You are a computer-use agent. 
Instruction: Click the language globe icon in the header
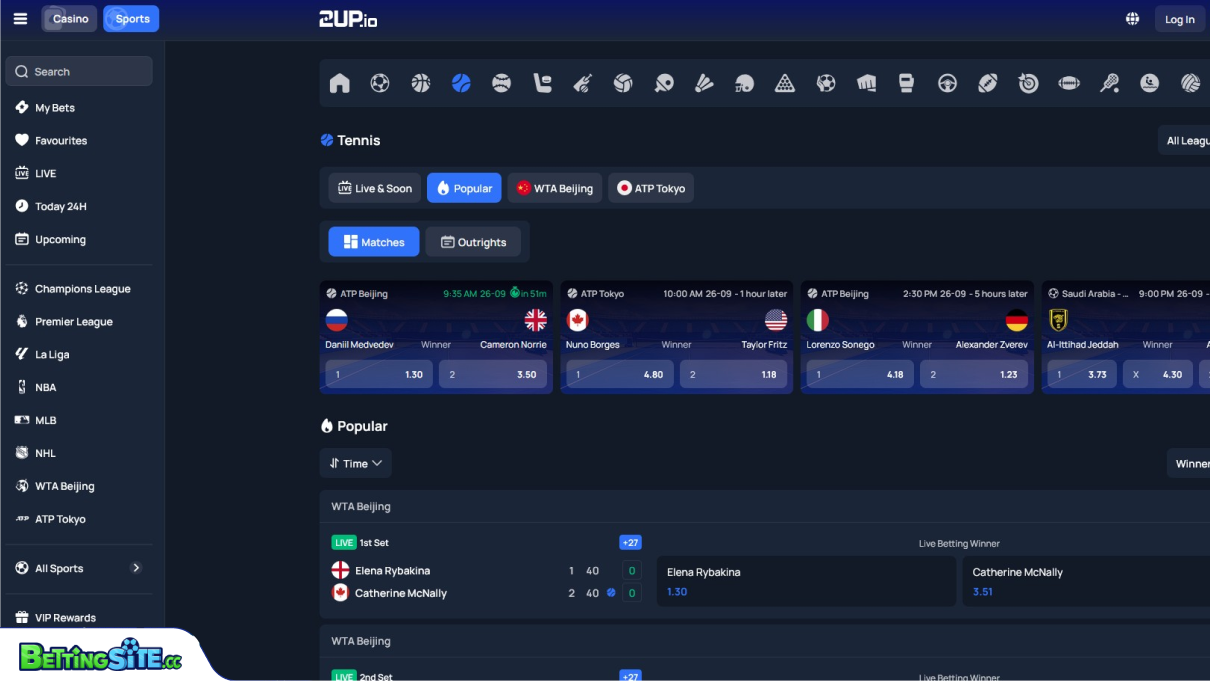tap(1132, 18)
